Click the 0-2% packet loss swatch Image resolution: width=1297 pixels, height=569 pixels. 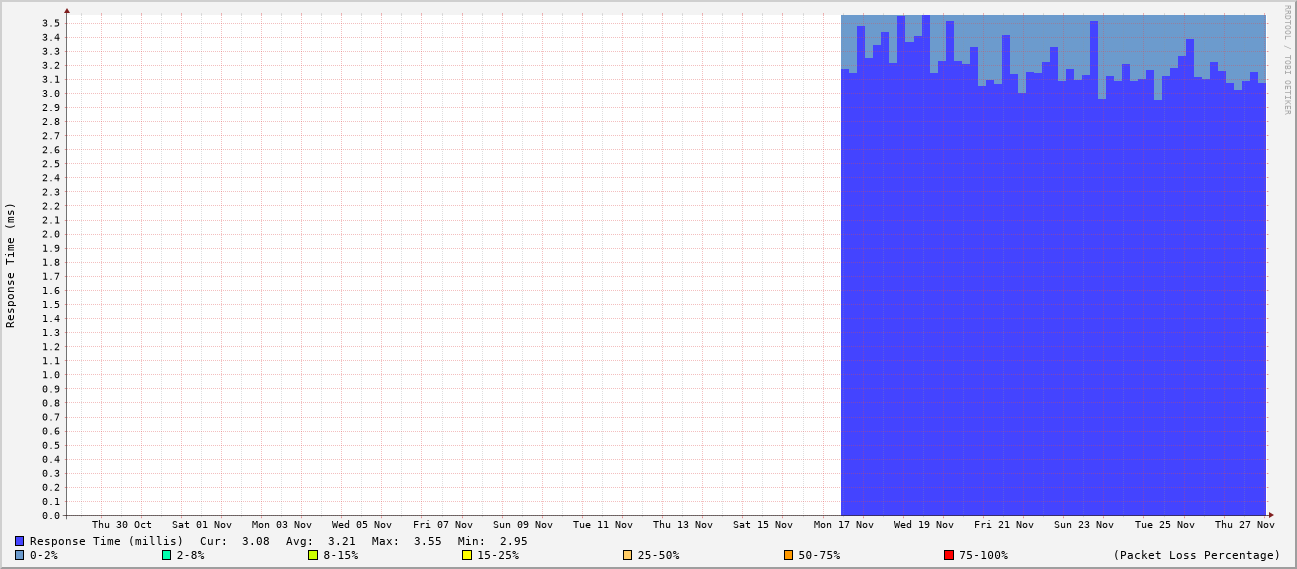(19, 555)
